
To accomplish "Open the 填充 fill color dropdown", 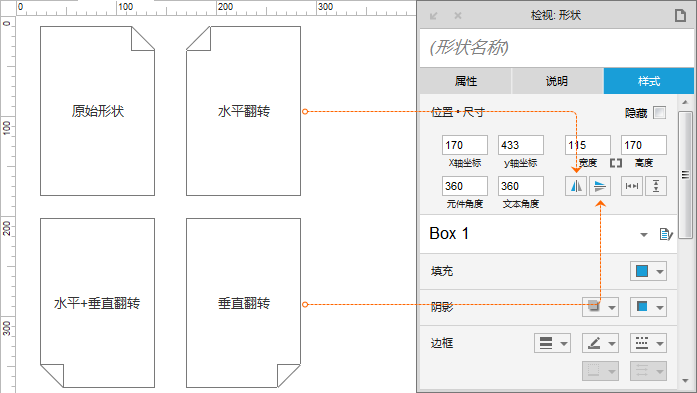I will click(x=660, y=271).
